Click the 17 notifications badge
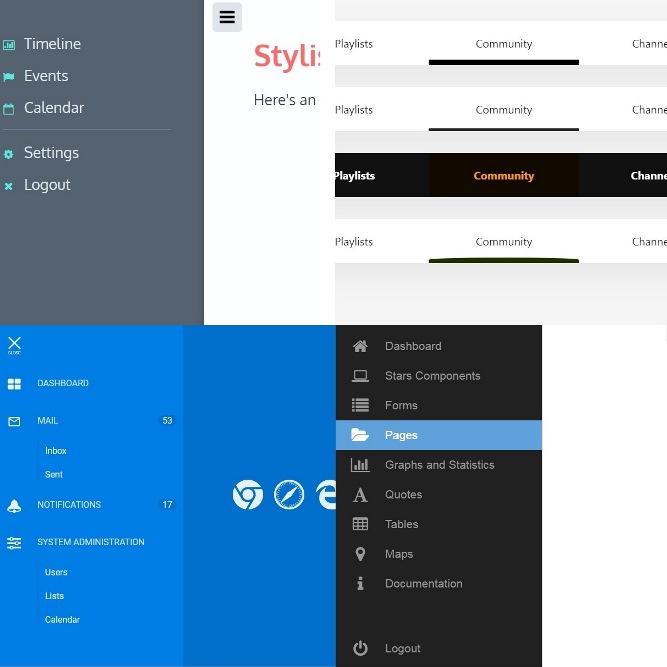 pyautogui.click(x=167, y=505)
